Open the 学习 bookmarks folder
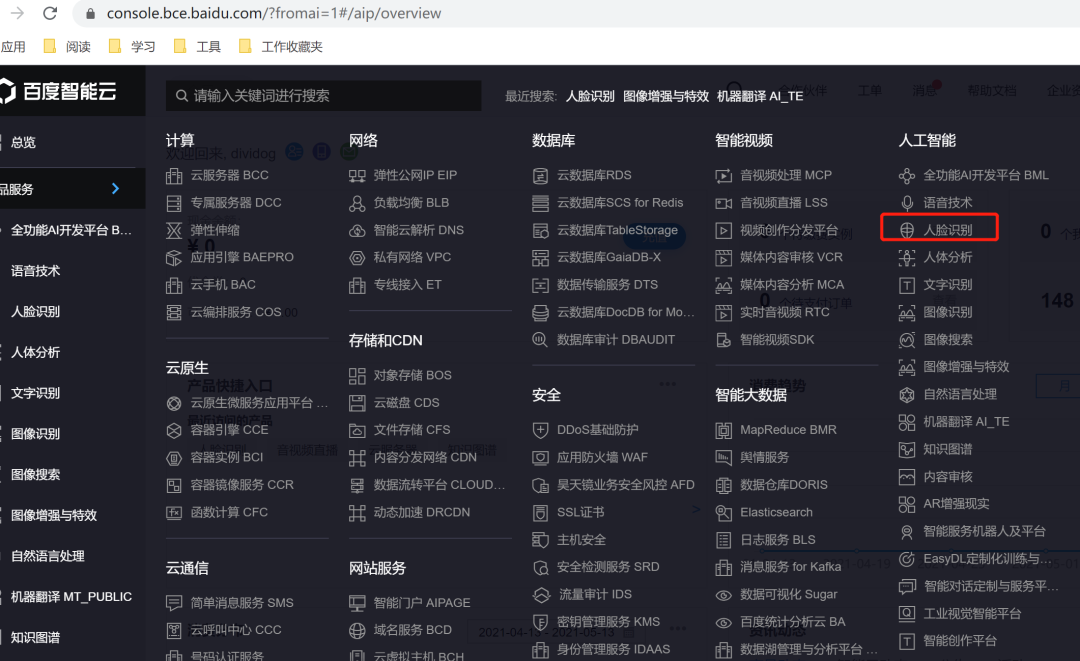 [x=132, y=46]
